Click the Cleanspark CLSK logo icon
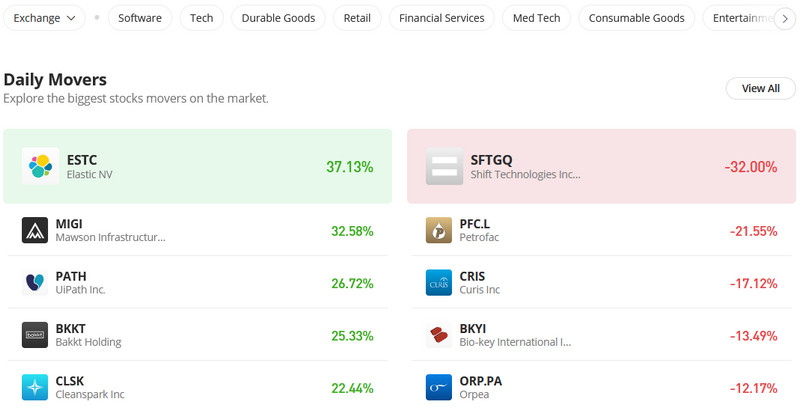 click(35, 387)
